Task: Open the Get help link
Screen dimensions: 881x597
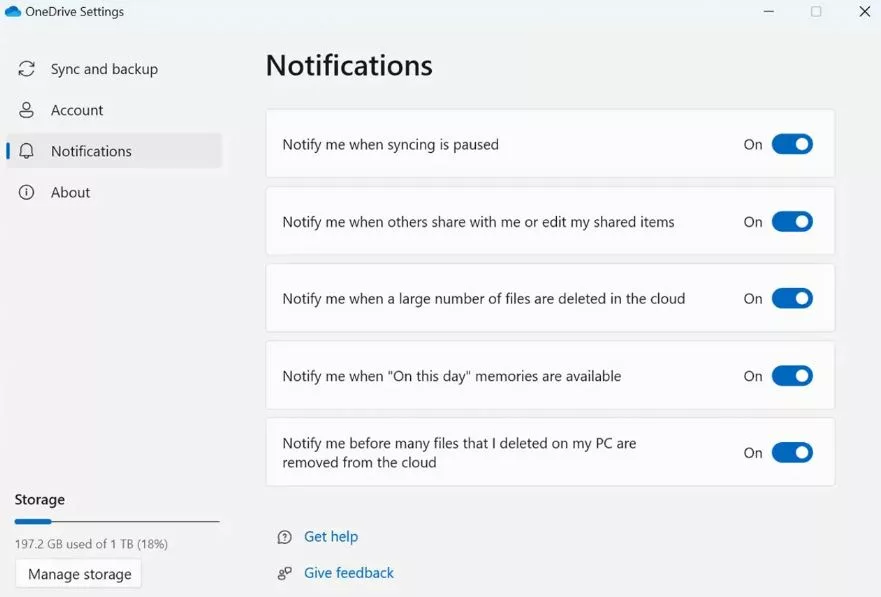Action: (330, 537)
